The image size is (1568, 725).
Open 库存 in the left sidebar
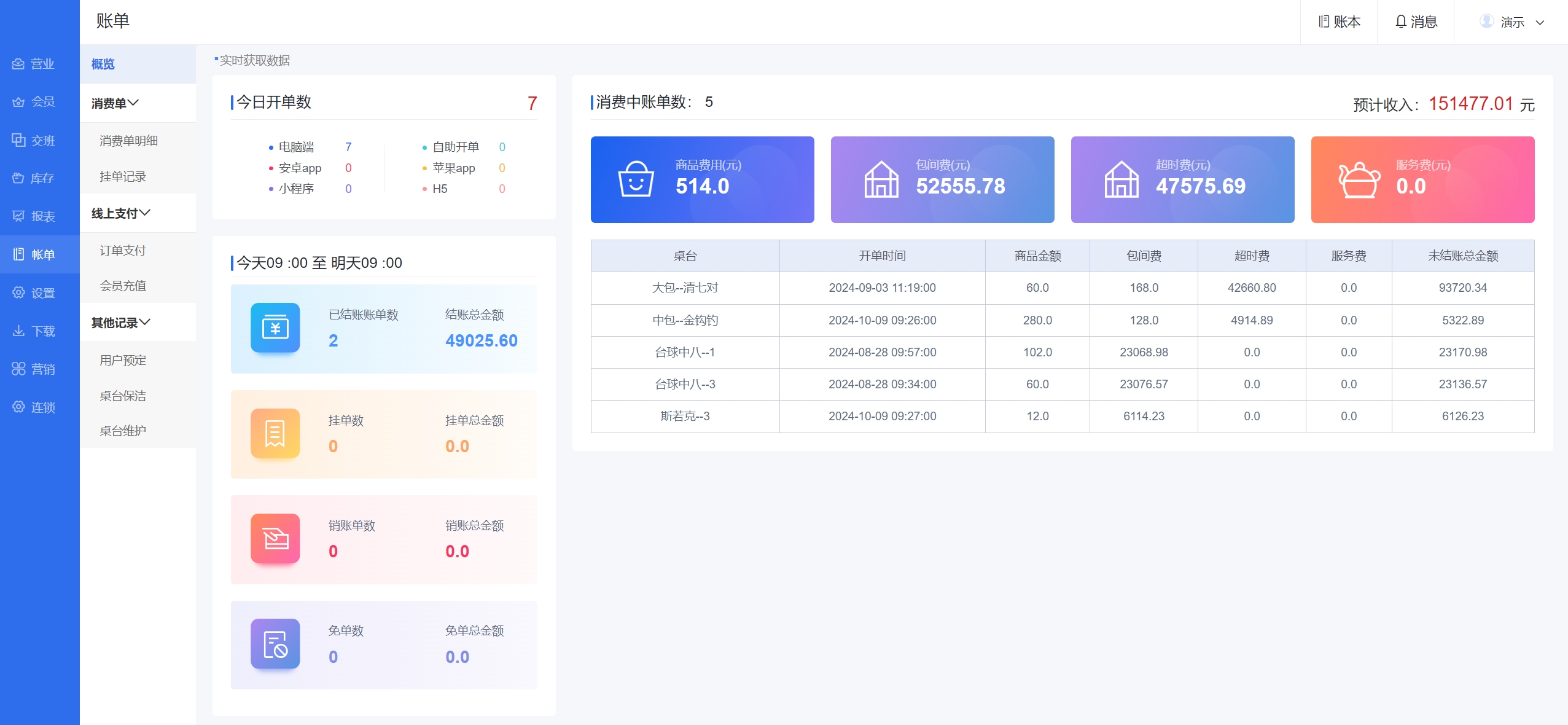click(x=34, y=178)
